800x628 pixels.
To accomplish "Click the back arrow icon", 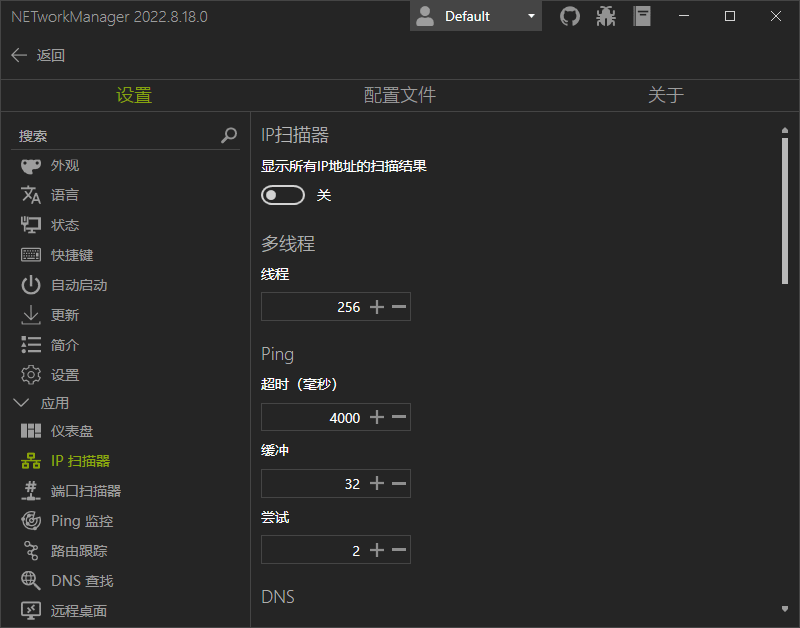I will click(x=19, y=55).
